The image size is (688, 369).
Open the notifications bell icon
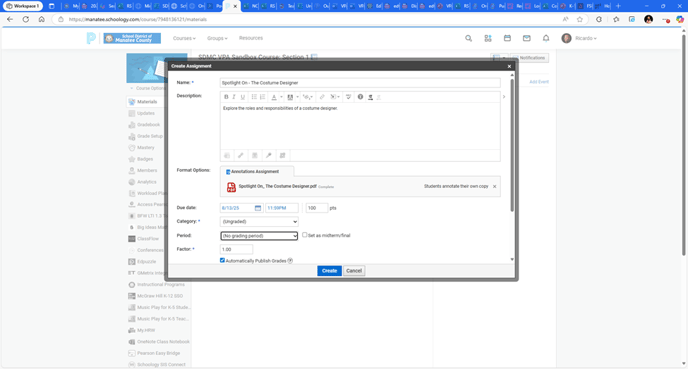coord(546,38)
